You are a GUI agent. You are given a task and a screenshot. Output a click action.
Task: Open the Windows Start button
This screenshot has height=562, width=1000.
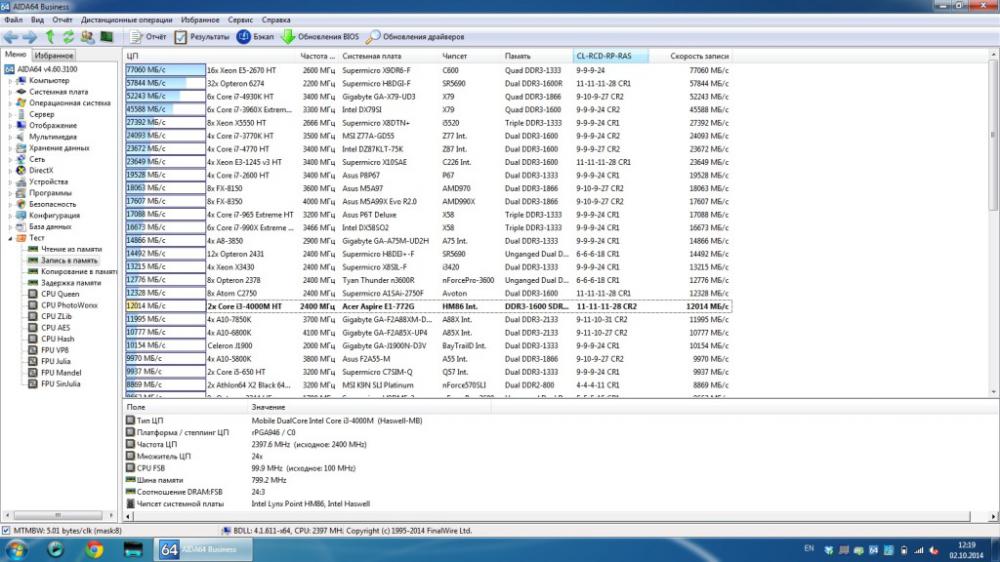point(16,549)
